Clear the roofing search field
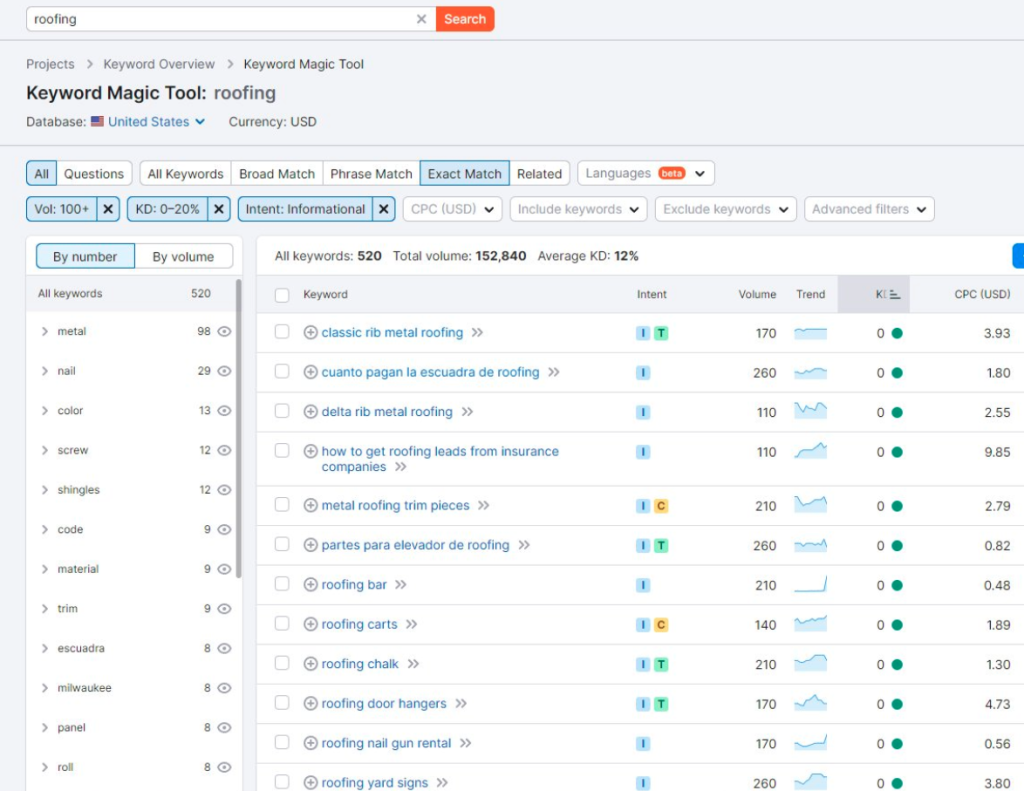The height and width of the screenshot is (791, 1024). [x=421, y=19]
